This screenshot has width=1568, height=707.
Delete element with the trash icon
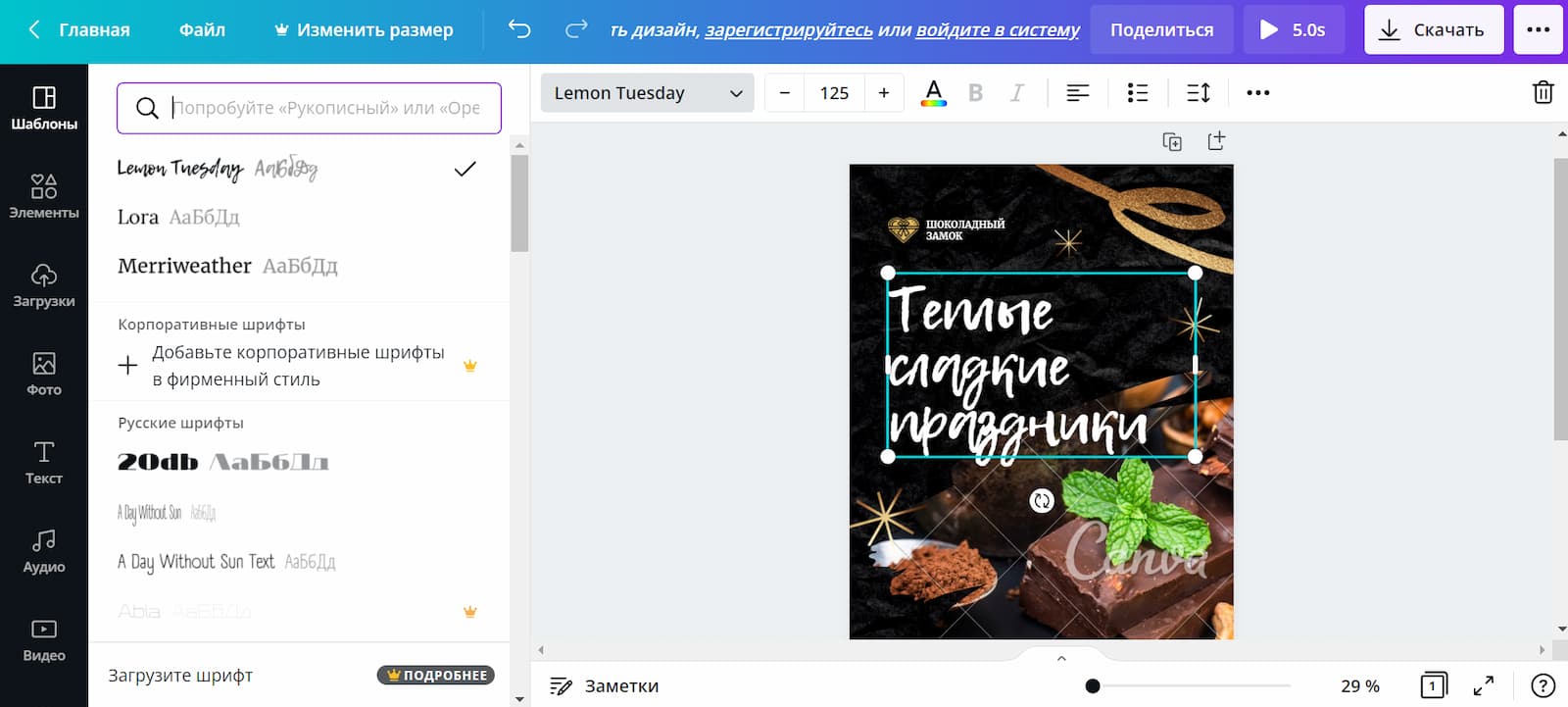point(1543,92)
